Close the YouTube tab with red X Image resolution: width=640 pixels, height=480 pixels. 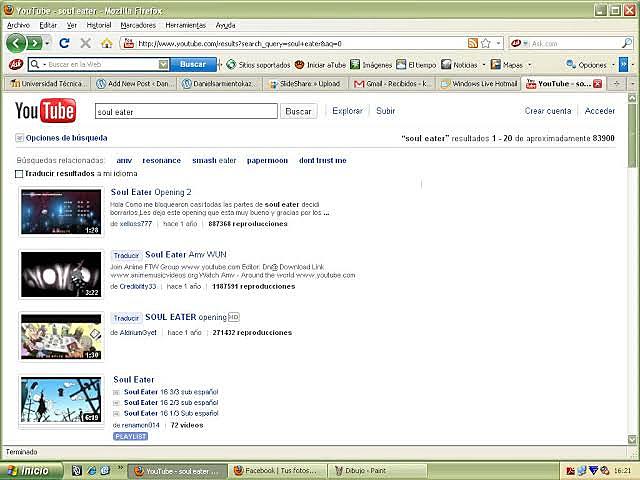click(x=598, y=84)
